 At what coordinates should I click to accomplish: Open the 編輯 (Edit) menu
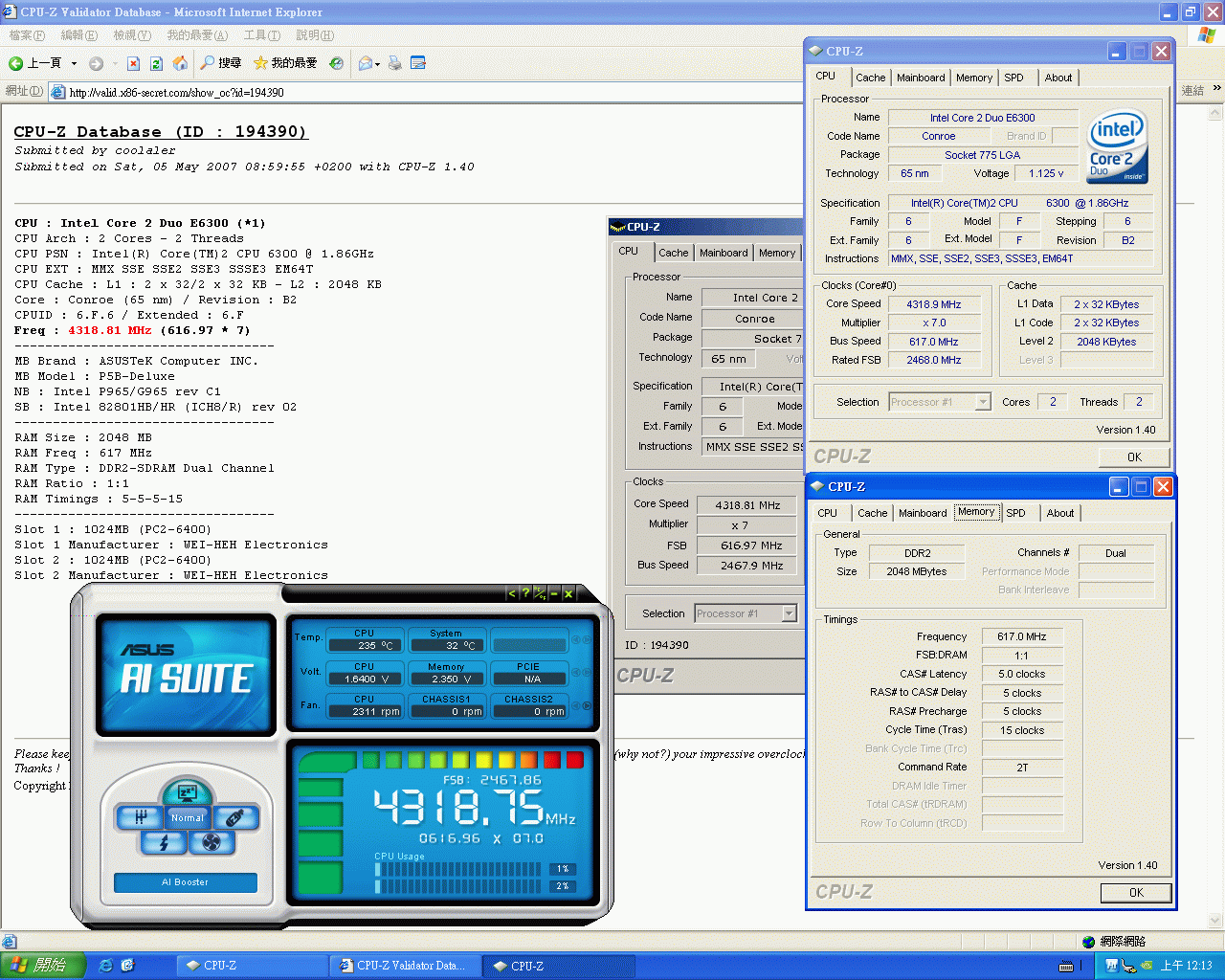(79, 35)
